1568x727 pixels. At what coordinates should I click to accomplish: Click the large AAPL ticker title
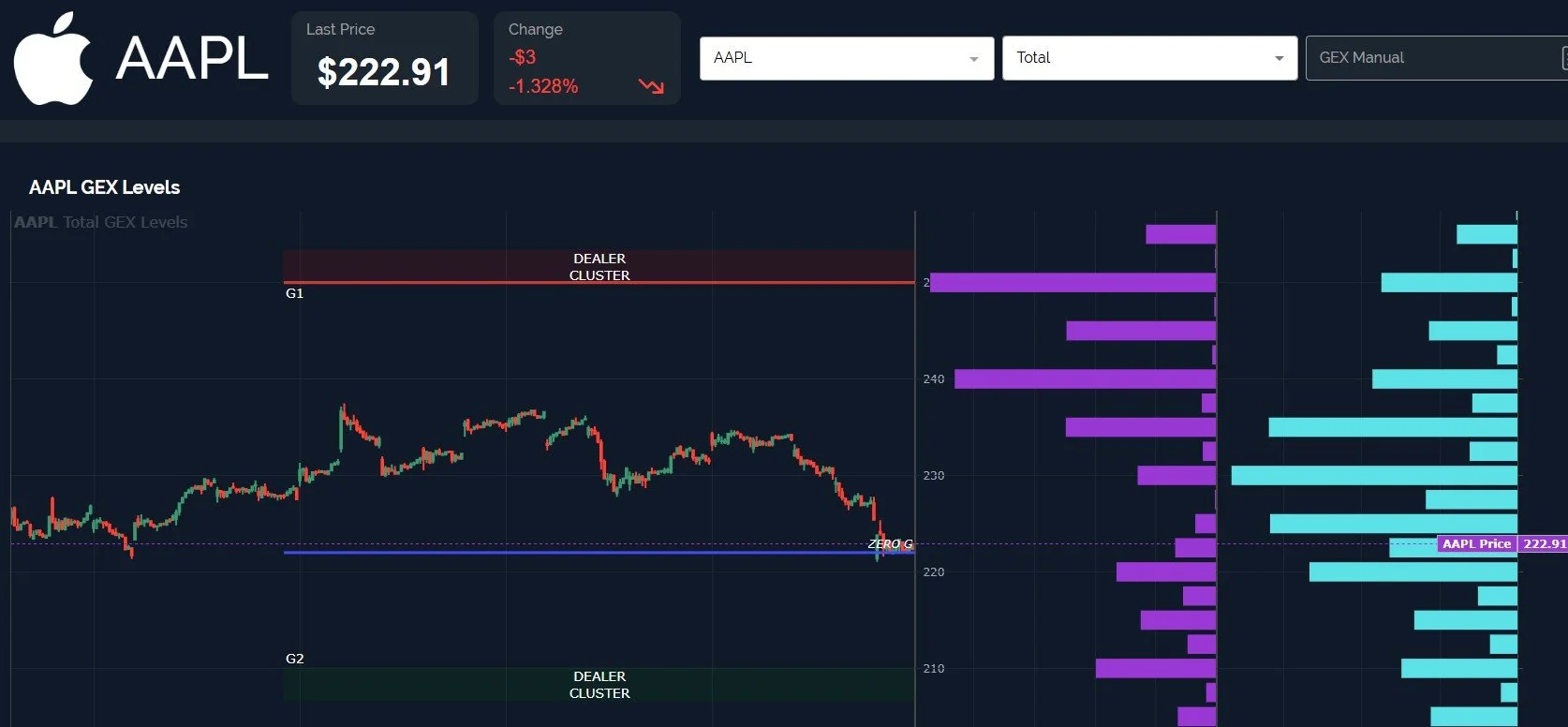(192, 59)
